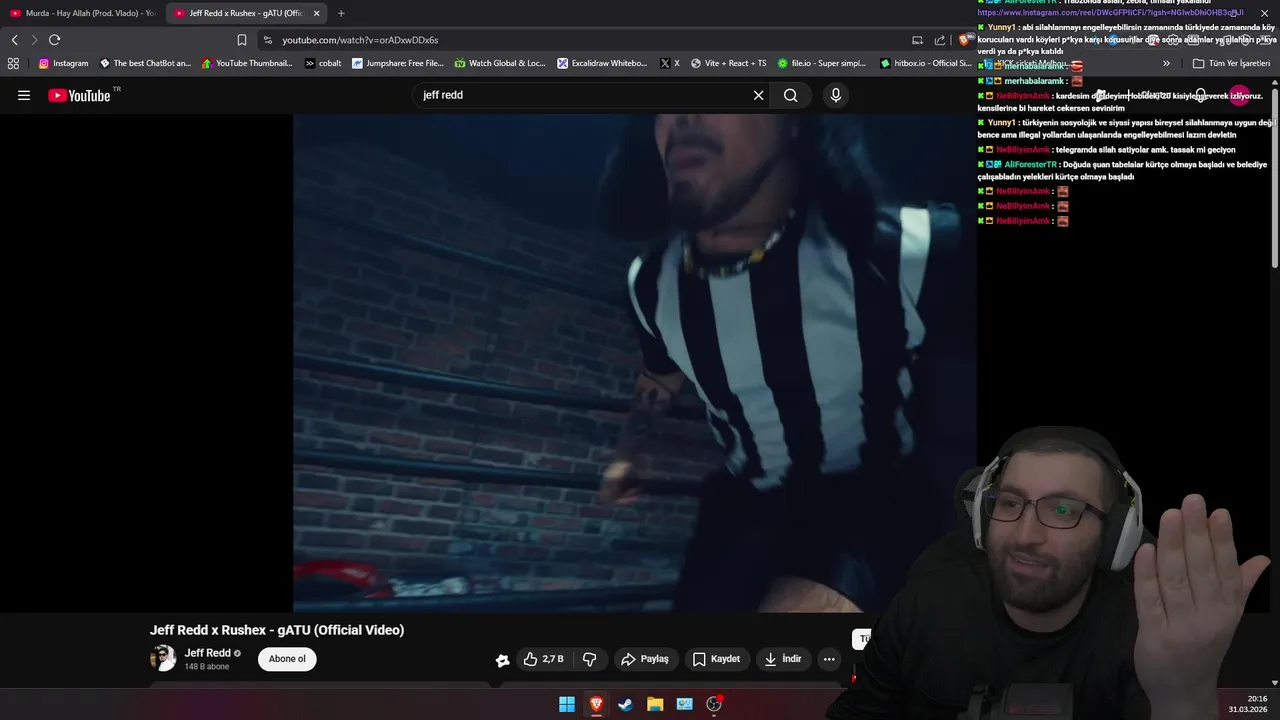Open the cobalt bookmark
The image size is (1280, 720).
323,63
